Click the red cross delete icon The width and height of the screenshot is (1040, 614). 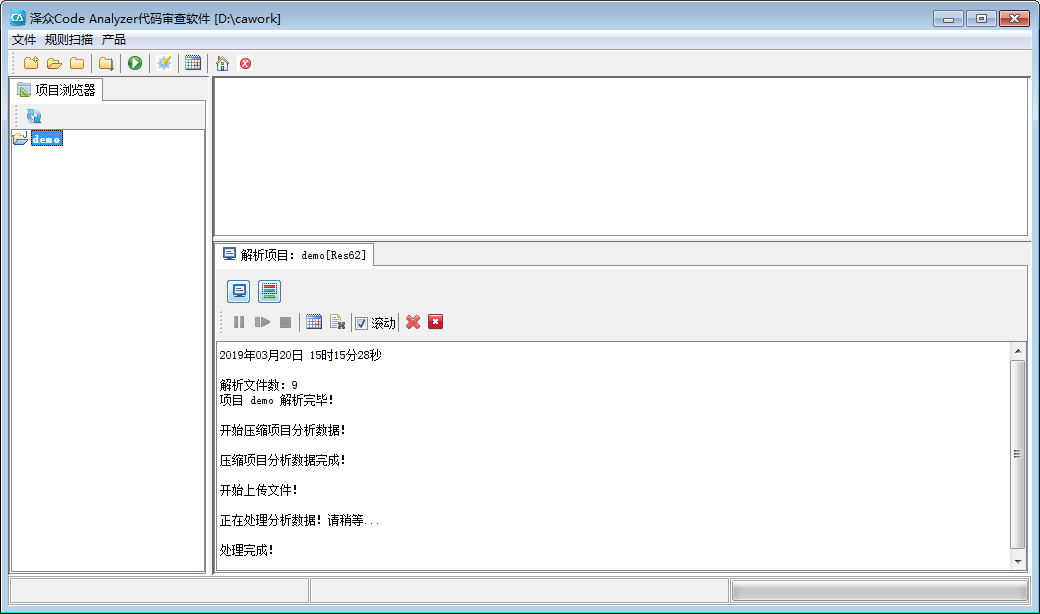(x=413, y=322)
